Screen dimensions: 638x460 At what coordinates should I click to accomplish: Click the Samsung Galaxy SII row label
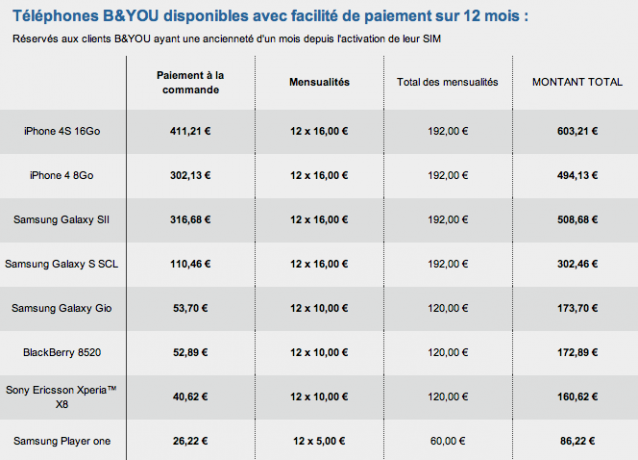pyautogui.click(x=61, y=220)
